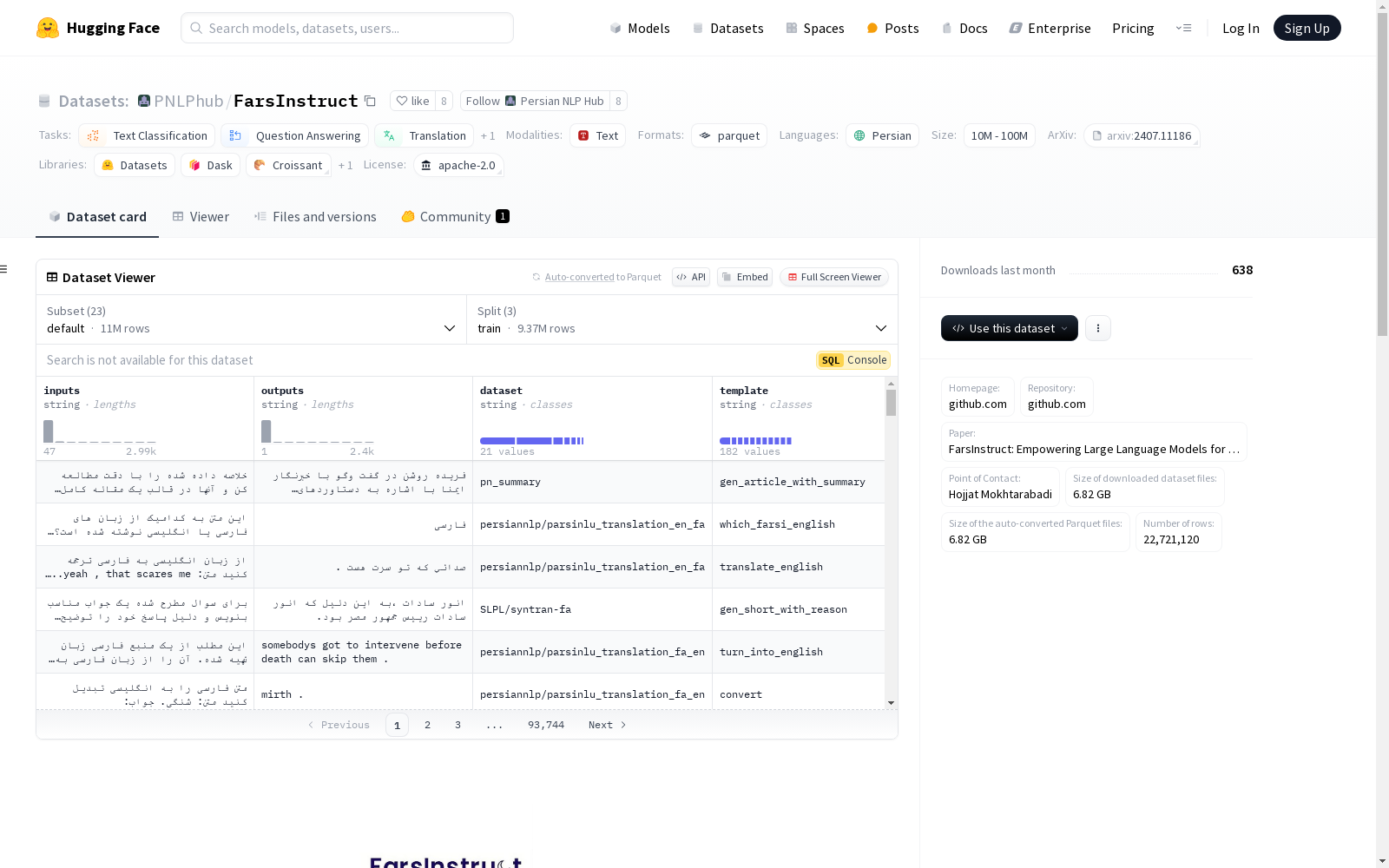Click the API code icon button
The image size is (1389, 868).
(x=691, y=277)
